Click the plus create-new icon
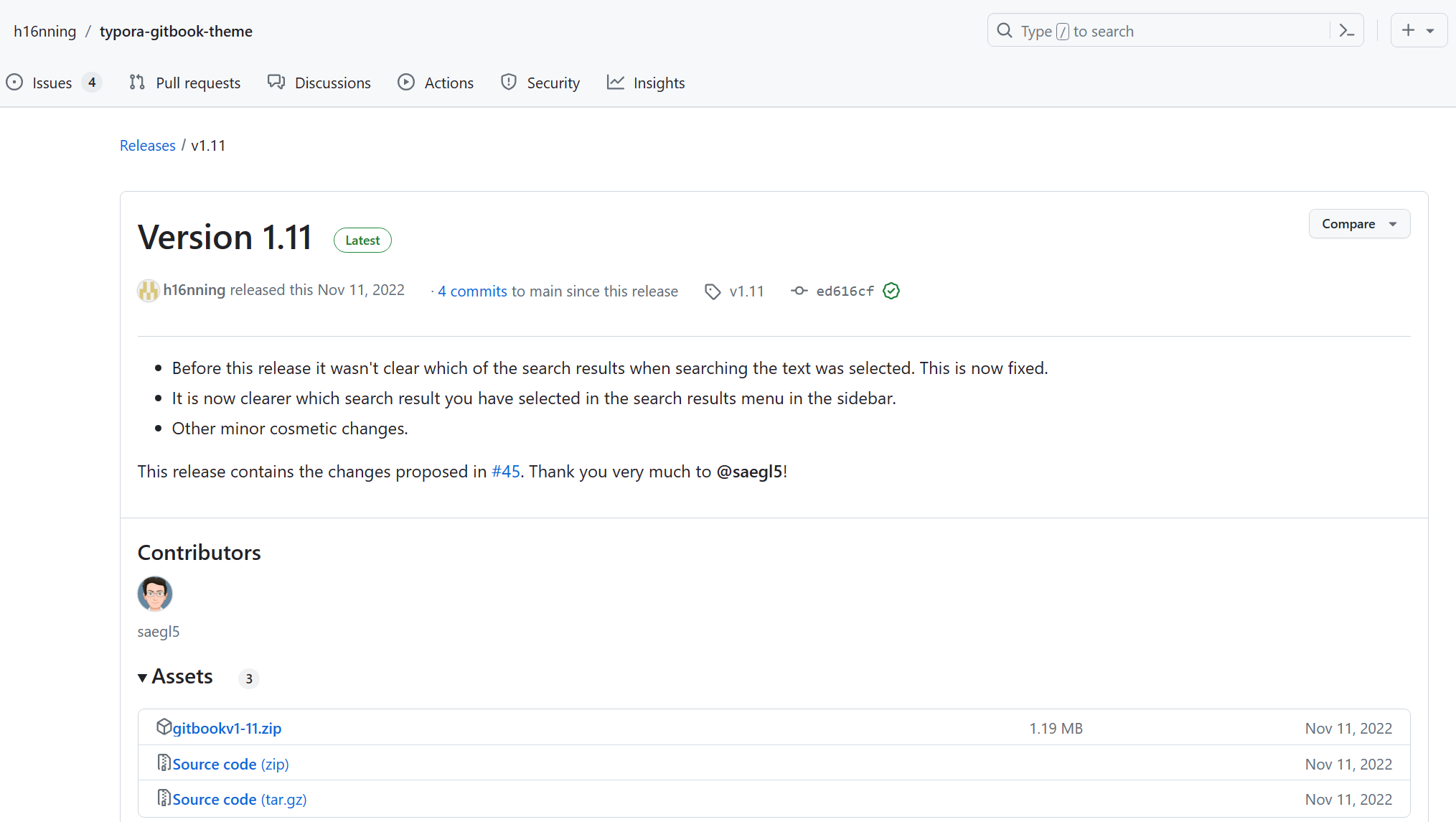 tap(1408, 30)
